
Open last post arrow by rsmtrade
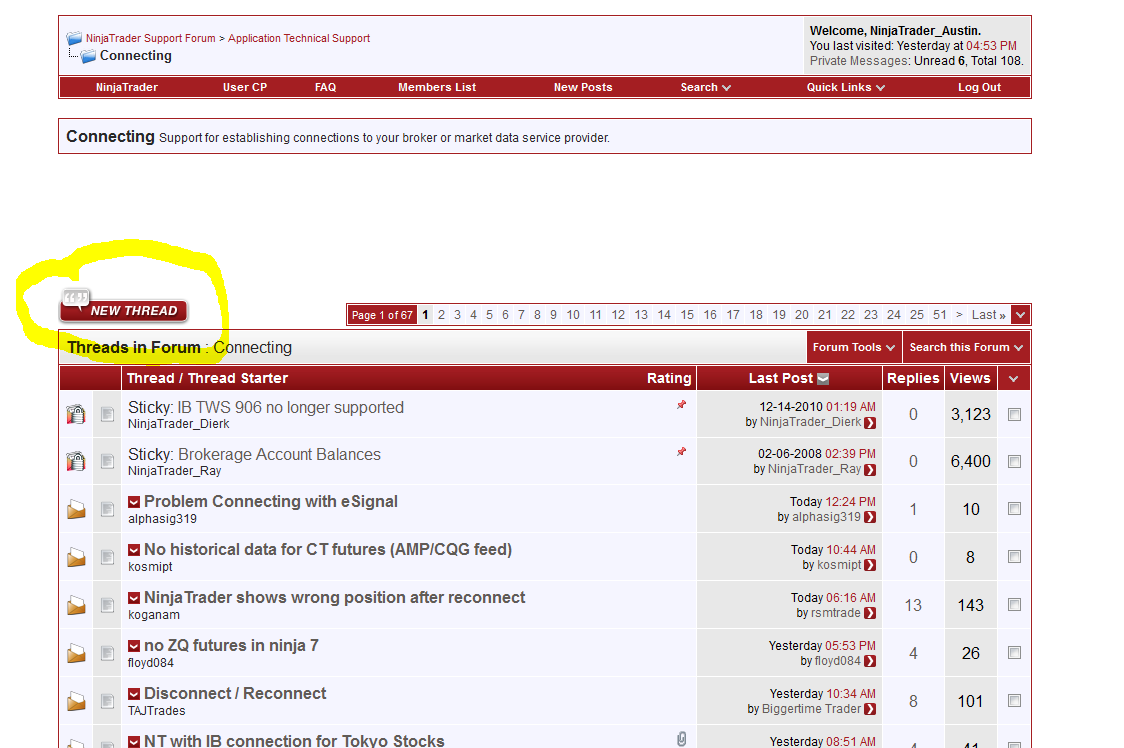(870, 613)
